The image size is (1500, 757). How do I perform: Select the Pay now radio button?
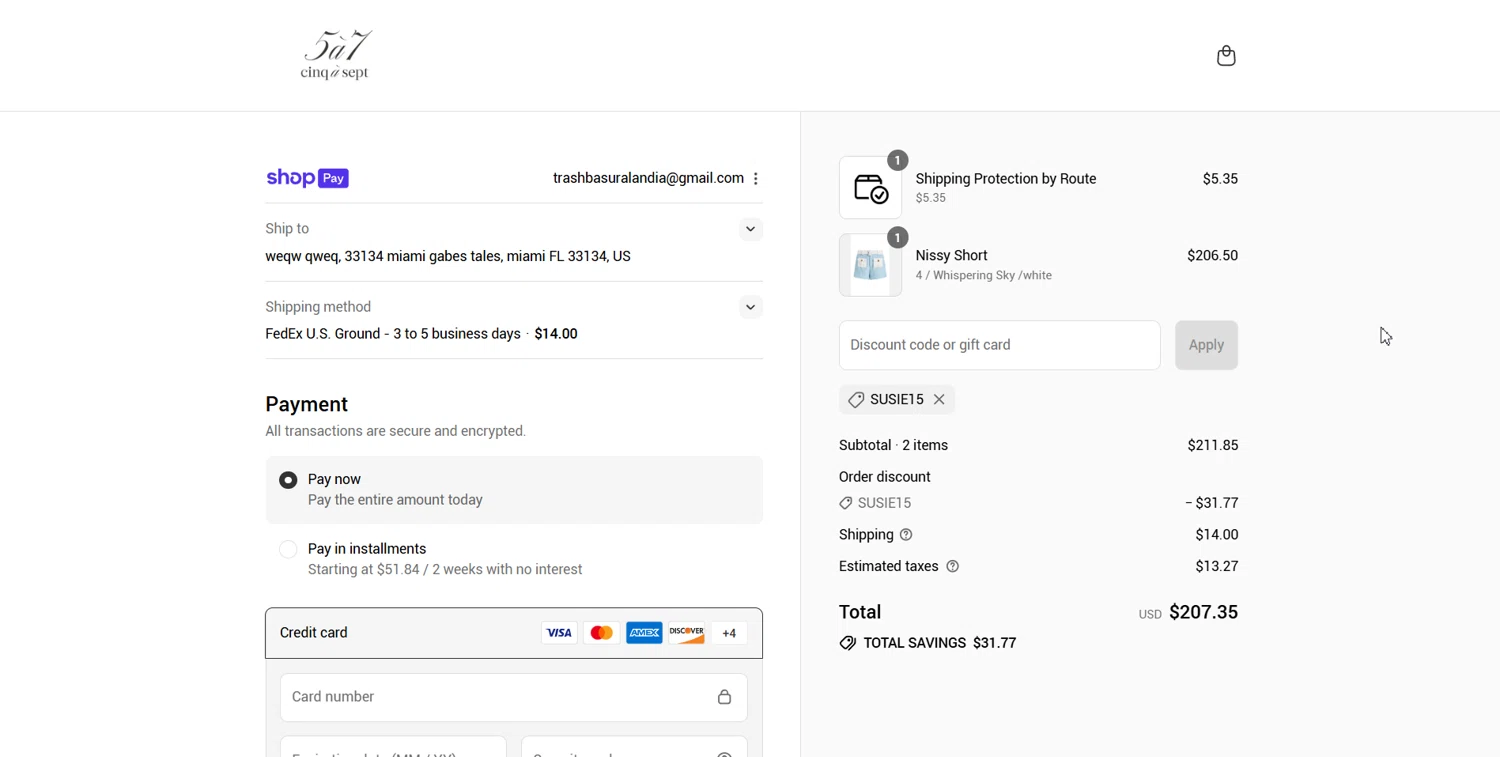pos(288,480)
